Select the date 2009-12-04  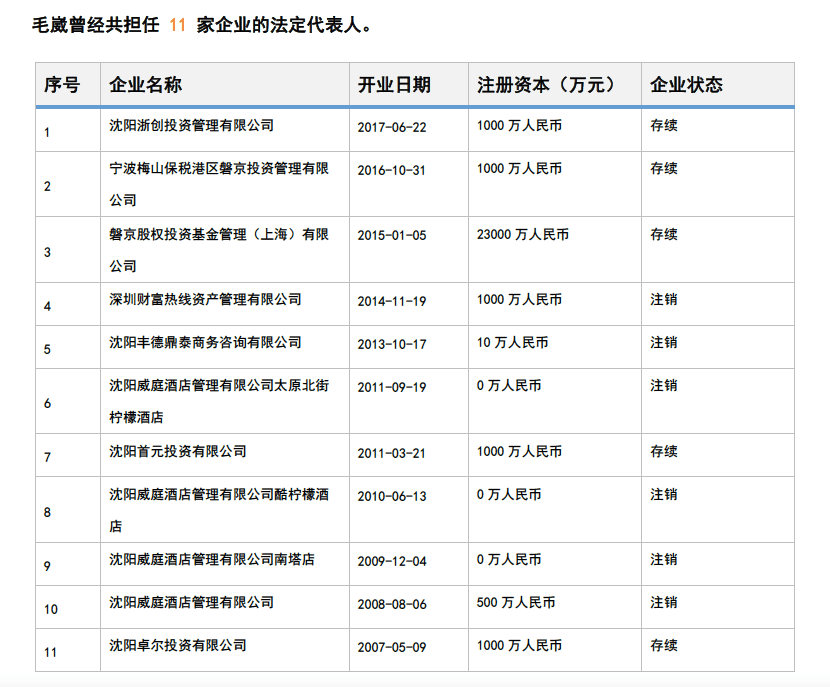pyautogui.click(x=392, y=562)
